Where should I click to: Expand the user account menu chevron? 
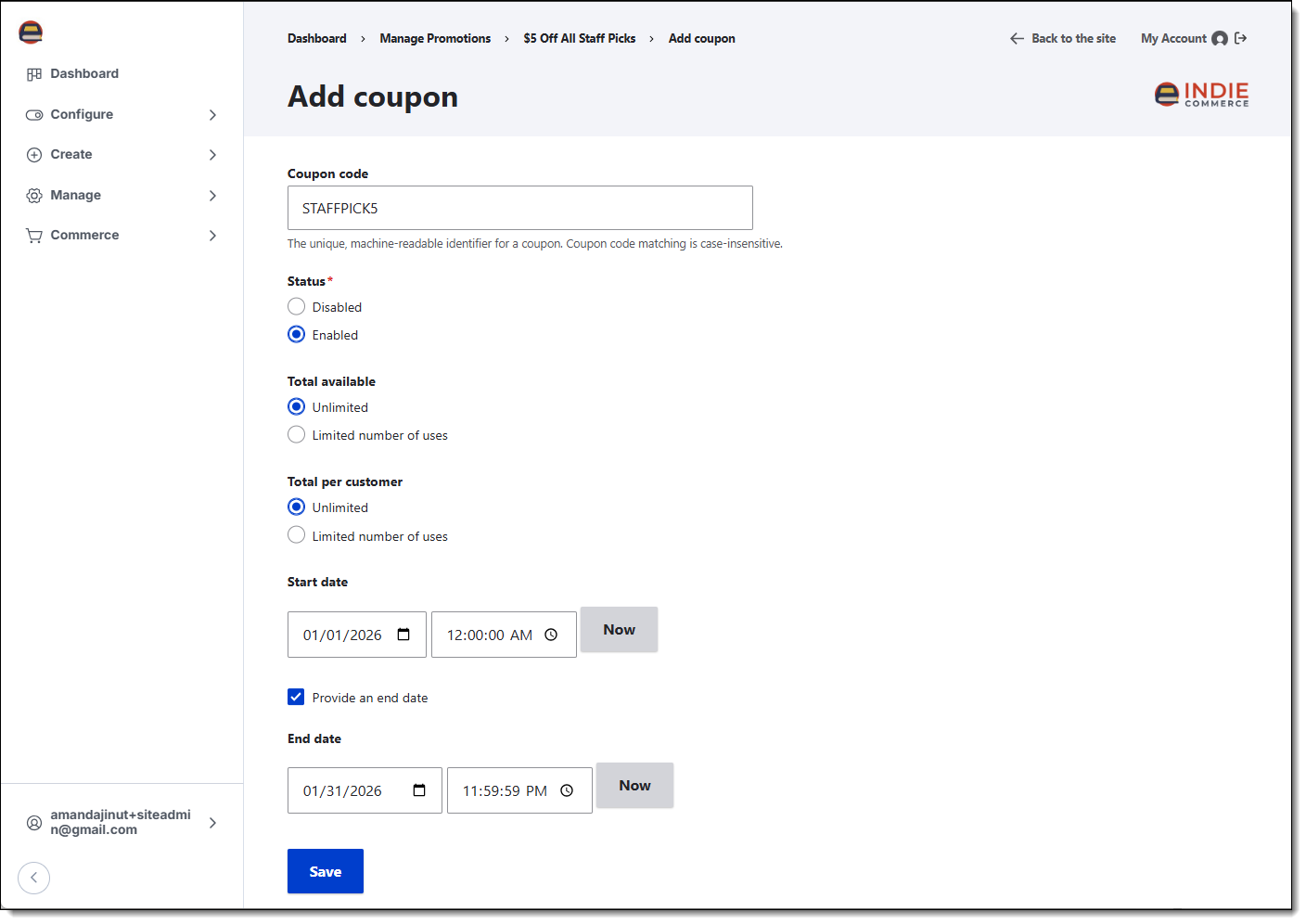(212, 823)
